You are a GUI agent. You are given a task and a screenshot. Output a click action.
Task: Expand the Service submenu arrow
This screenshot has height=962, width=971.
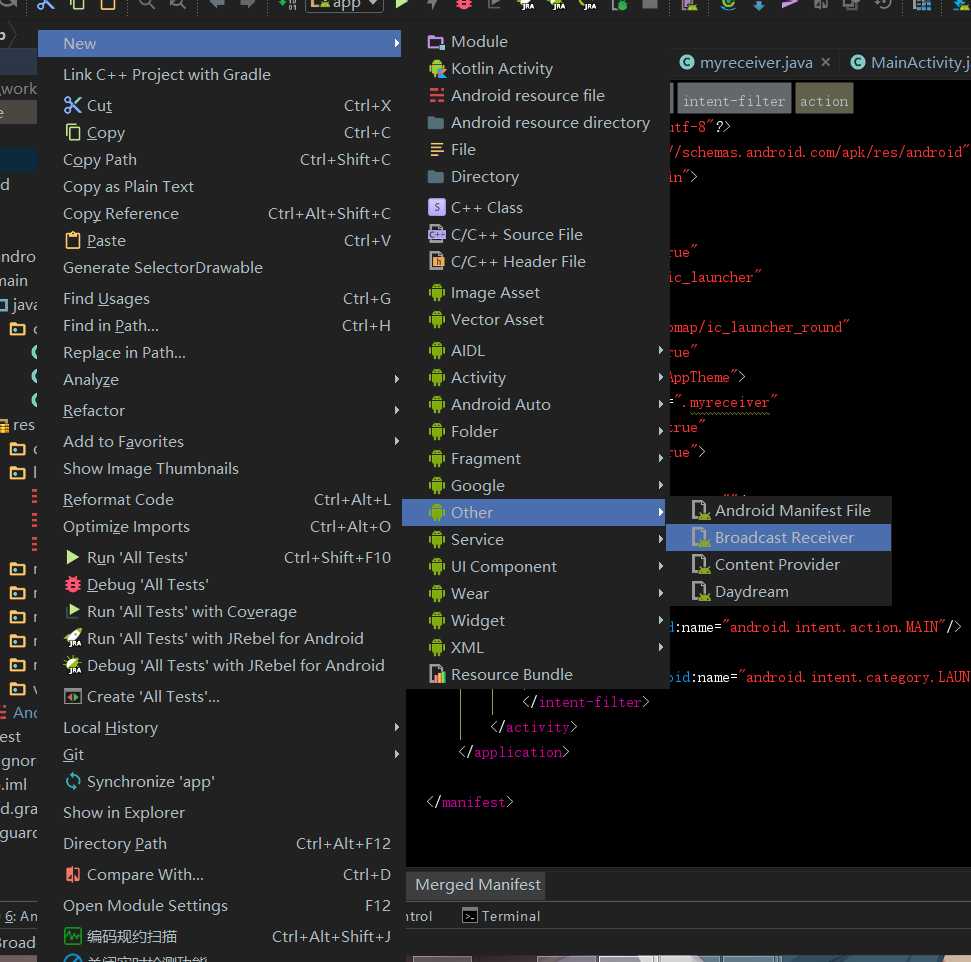click(661, 539)
